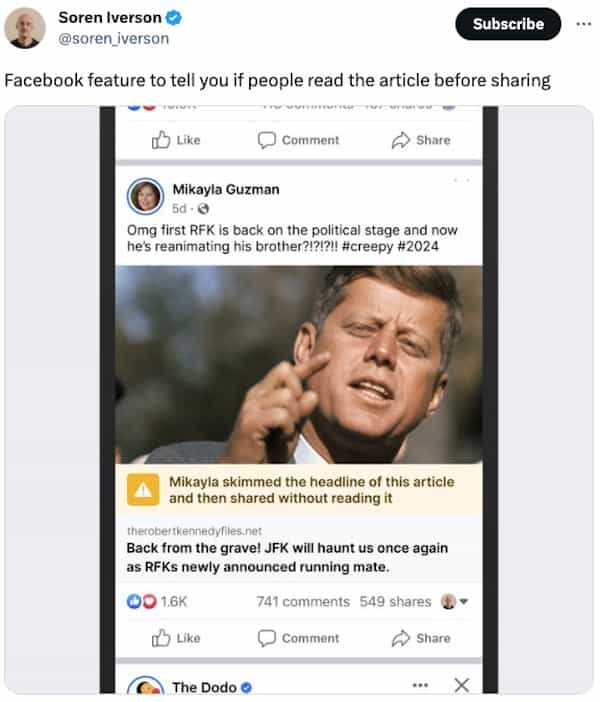Viewport: 600px width, 702px height.
Task: Open the therobertkennedyfiles.net article headline
Action: point(286,557)
